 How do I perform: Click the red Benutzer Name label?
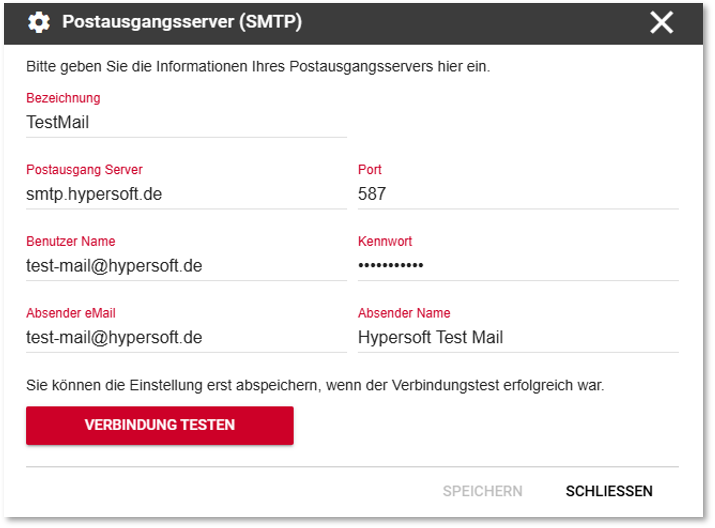[71, 241]
